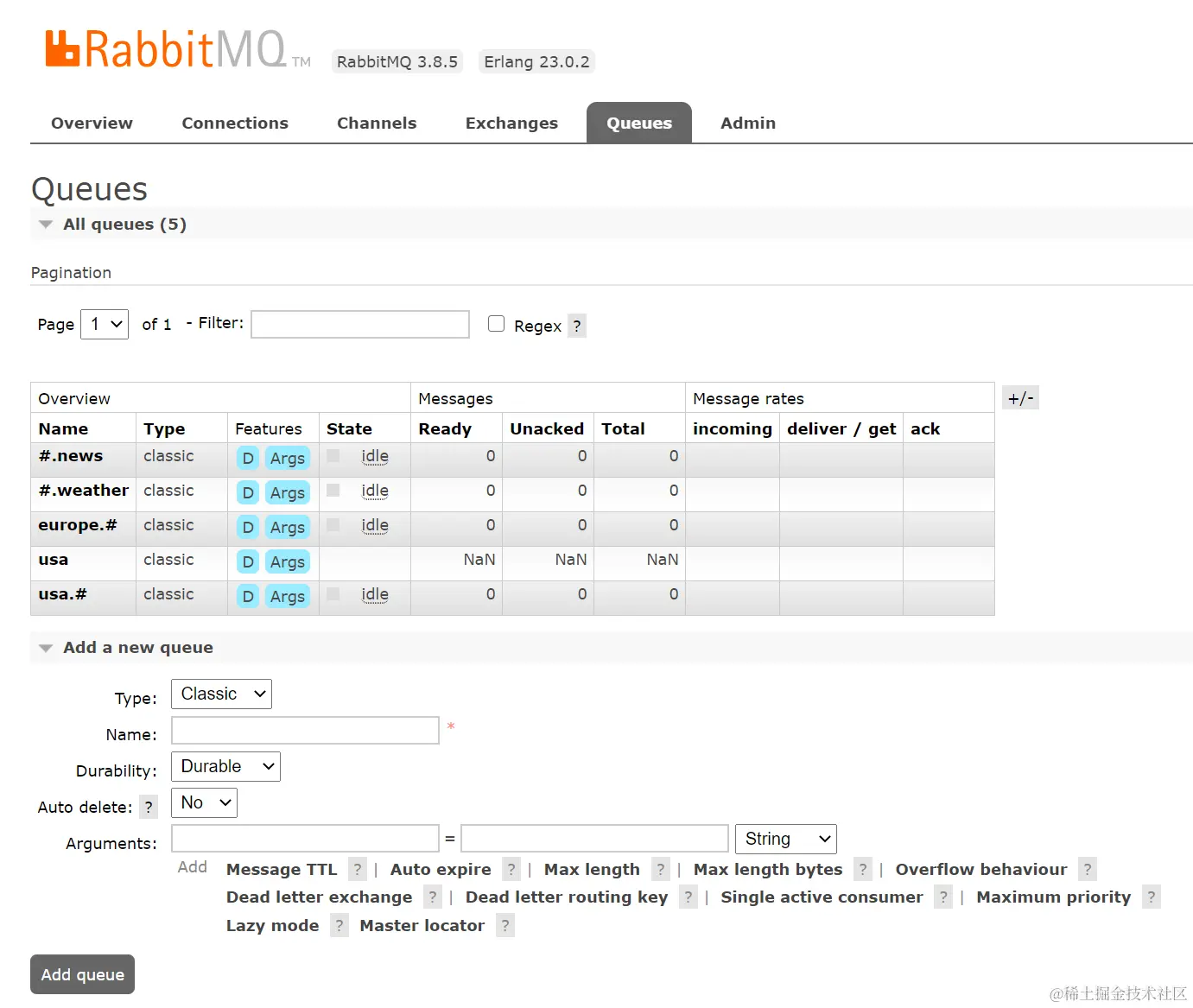Click the Add queue button
Viewport: 1193px width, 1008px height.
click(x=83, y=974)
